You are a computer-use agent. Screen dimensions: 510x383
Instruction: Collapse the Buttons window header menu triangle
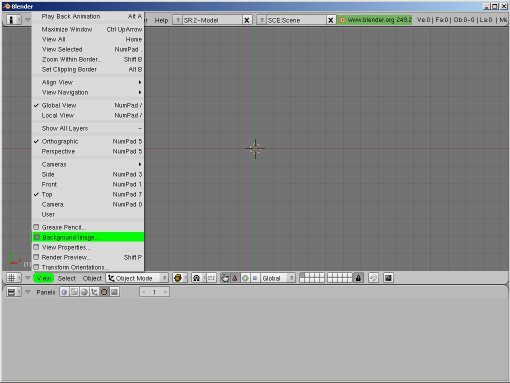pos(28,292)
